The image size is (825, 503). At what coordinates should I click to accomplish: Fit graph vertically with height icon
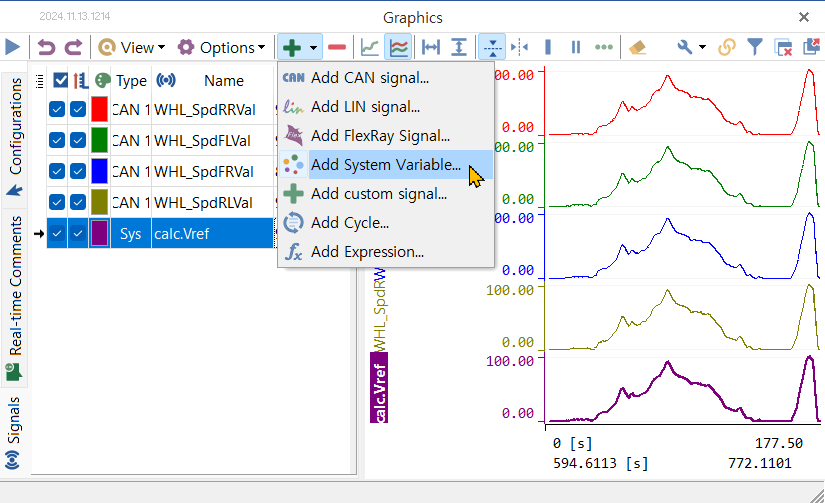click(459, 47)
